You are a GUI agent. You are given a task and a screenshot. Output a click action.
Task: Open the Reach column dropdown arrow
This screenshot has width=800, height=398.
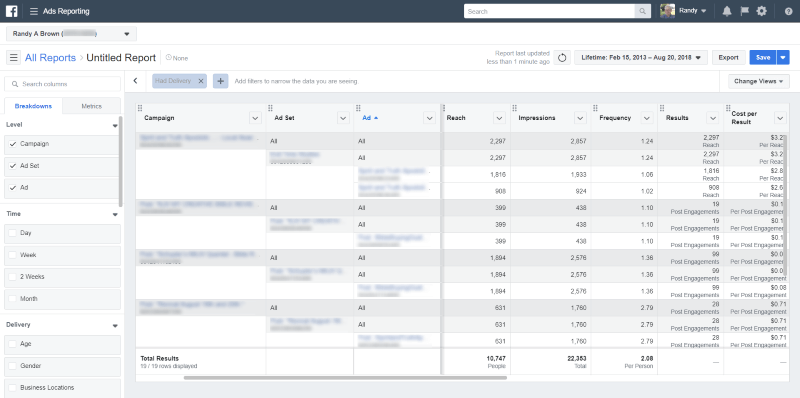499,118
